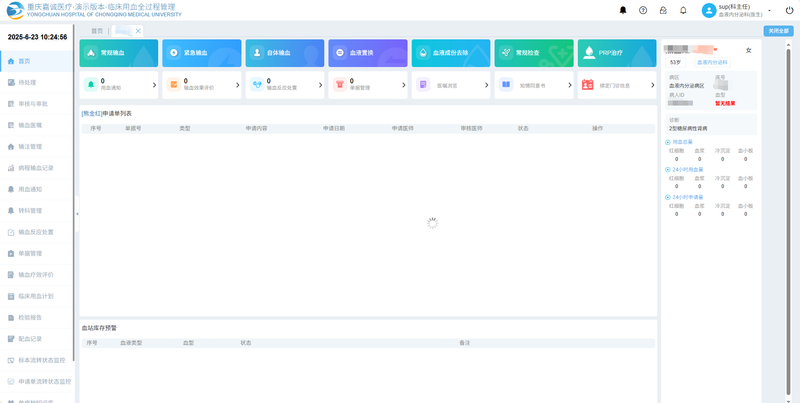The width and height of the screenshot is (800, 403).
Task: Select 首页 in the sidebar
Action: [37, 61]
